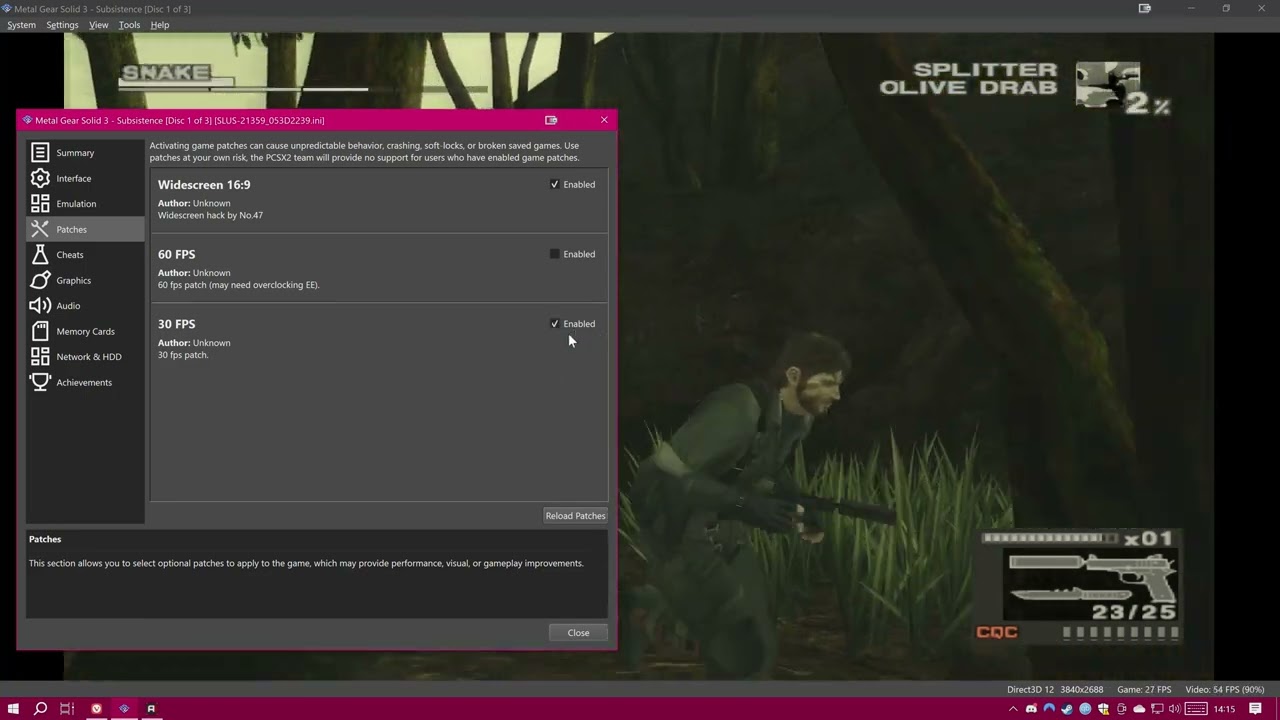Click the 60 fps overclocking EE description
This screenshot has height=720, width=1280.
(239, 285)
